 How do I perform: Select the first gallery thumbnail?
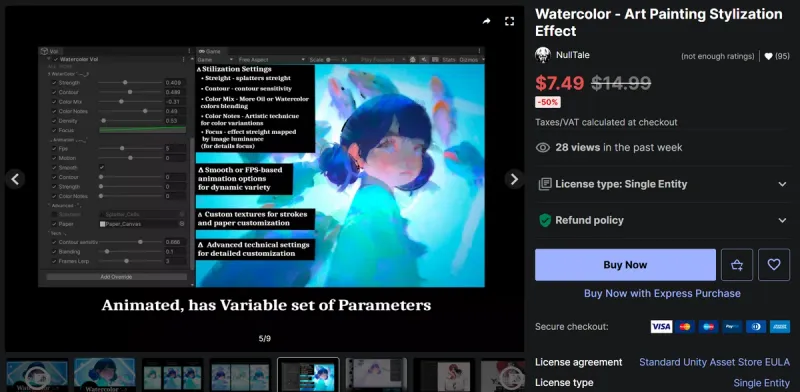(x=37, y=375)
